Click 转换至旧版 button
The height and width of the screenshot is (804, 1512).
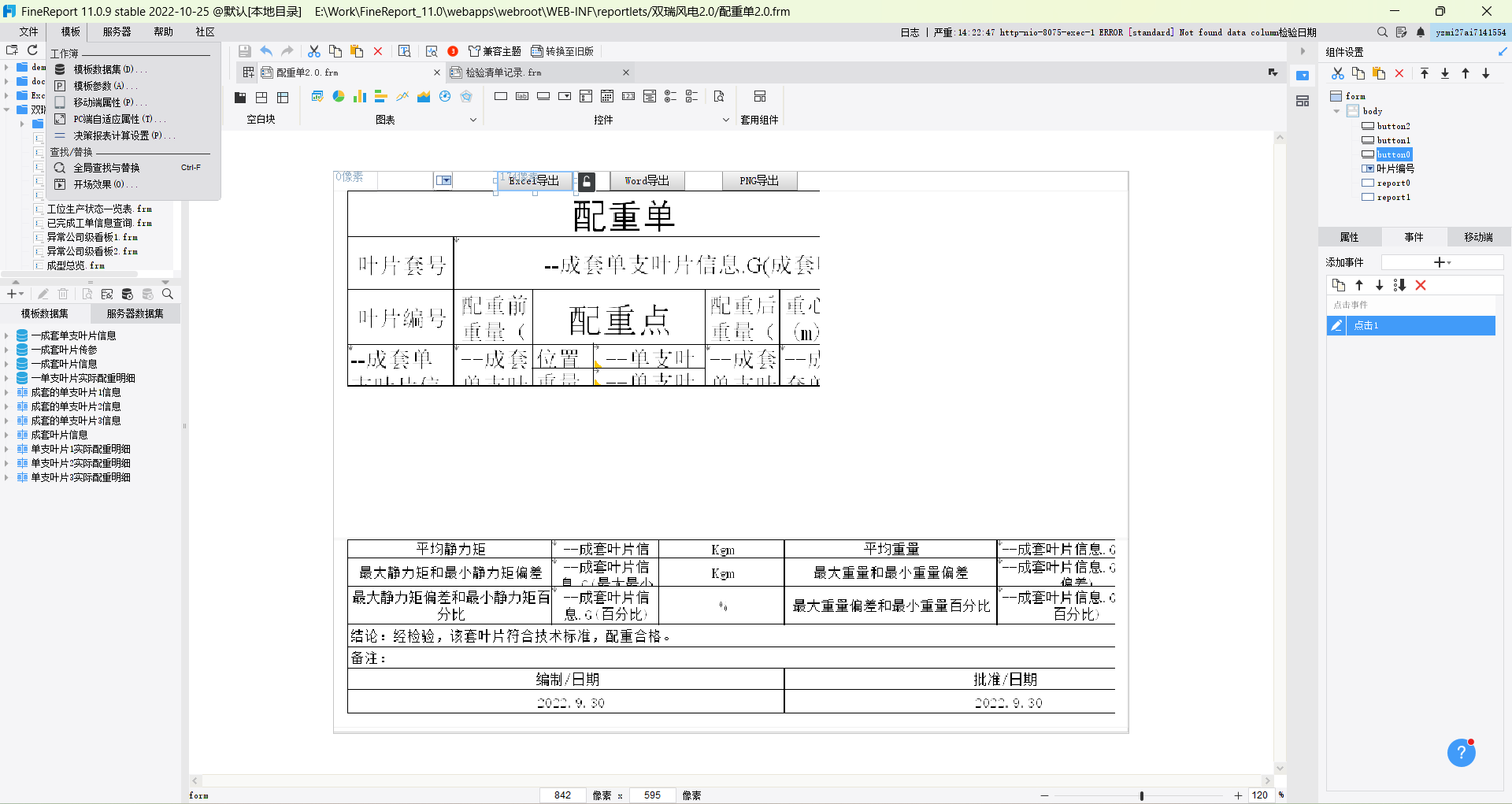[562, 51]
